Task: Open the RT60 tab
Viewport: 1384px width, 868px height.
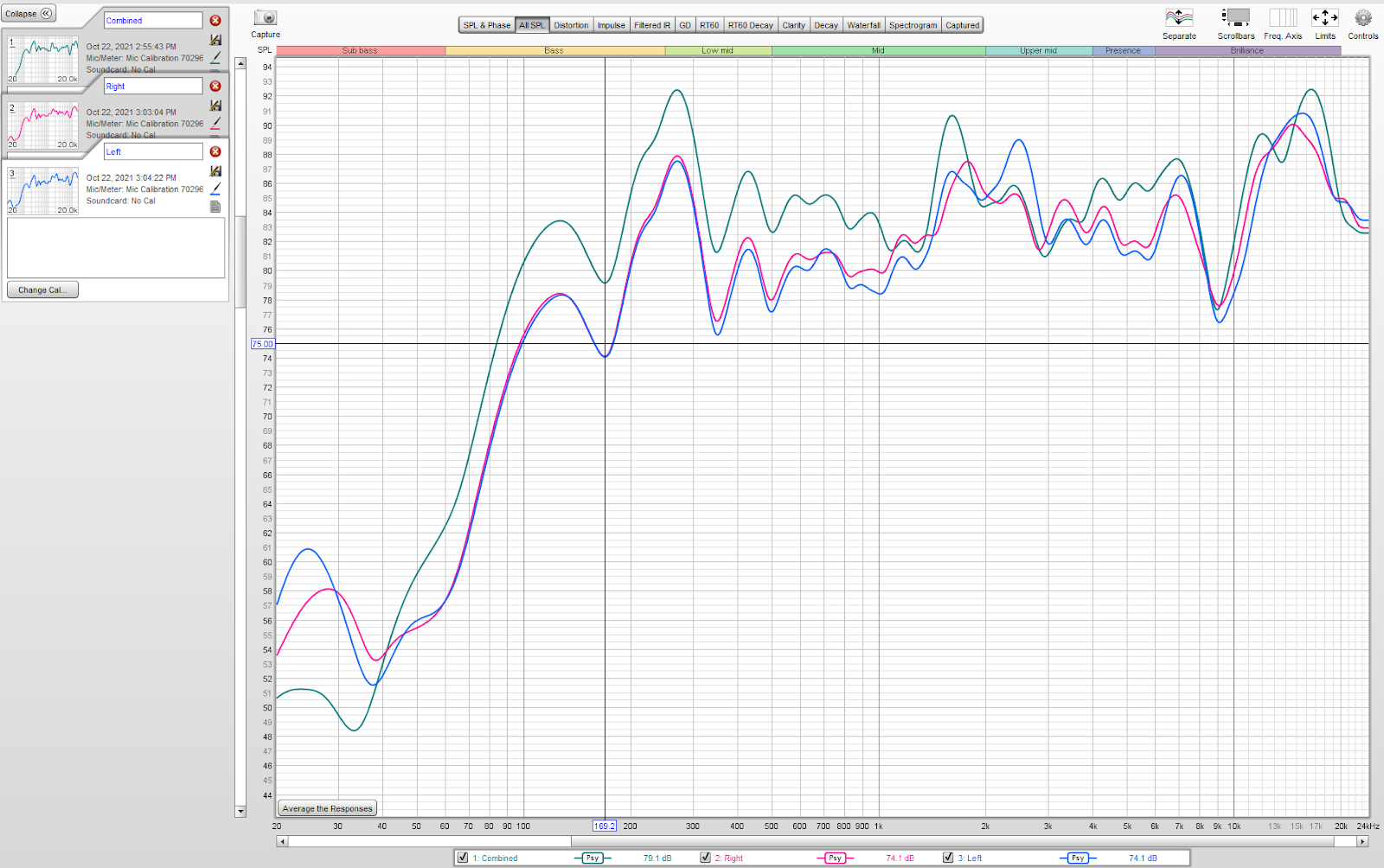Action: click(x=709, y=25)
